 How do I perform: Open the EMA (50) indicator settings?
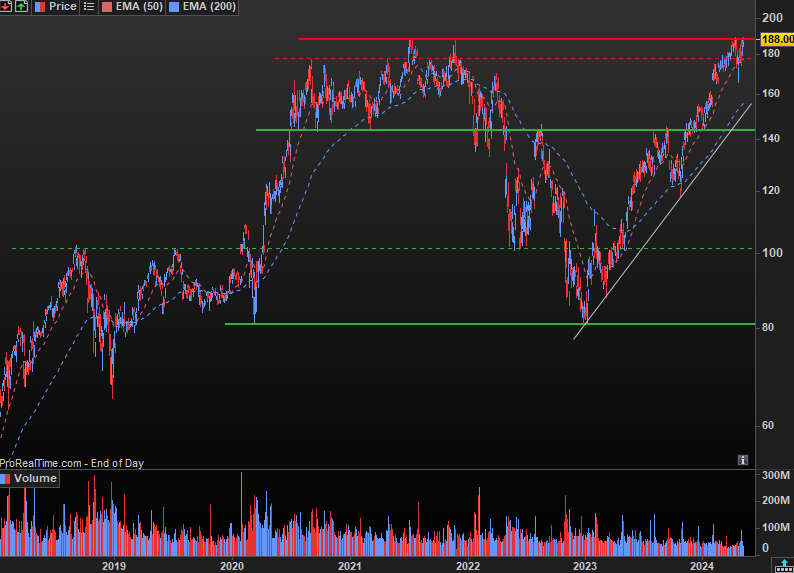139,7
